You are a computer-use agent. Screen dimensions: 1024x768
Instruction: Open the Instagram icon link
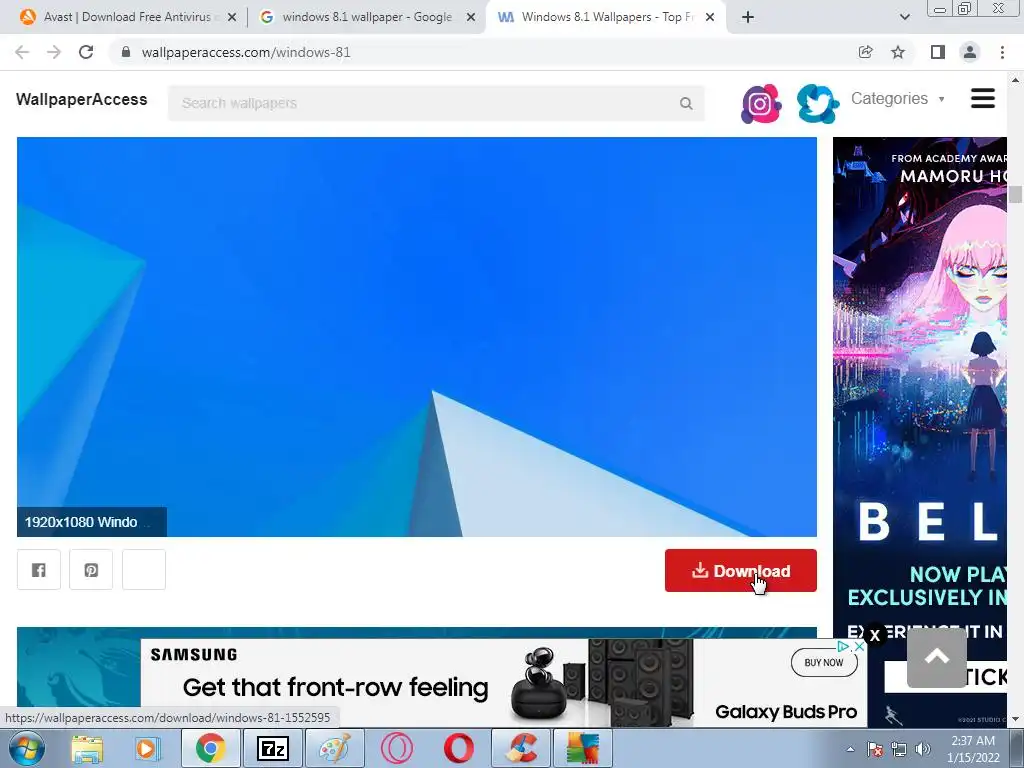click(761, 103)
